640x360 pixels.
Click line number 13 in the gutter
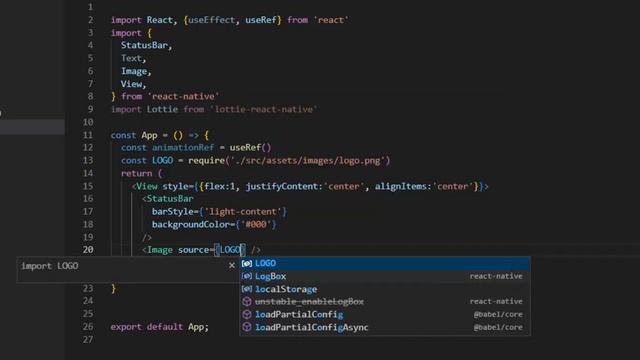[88, 160]
